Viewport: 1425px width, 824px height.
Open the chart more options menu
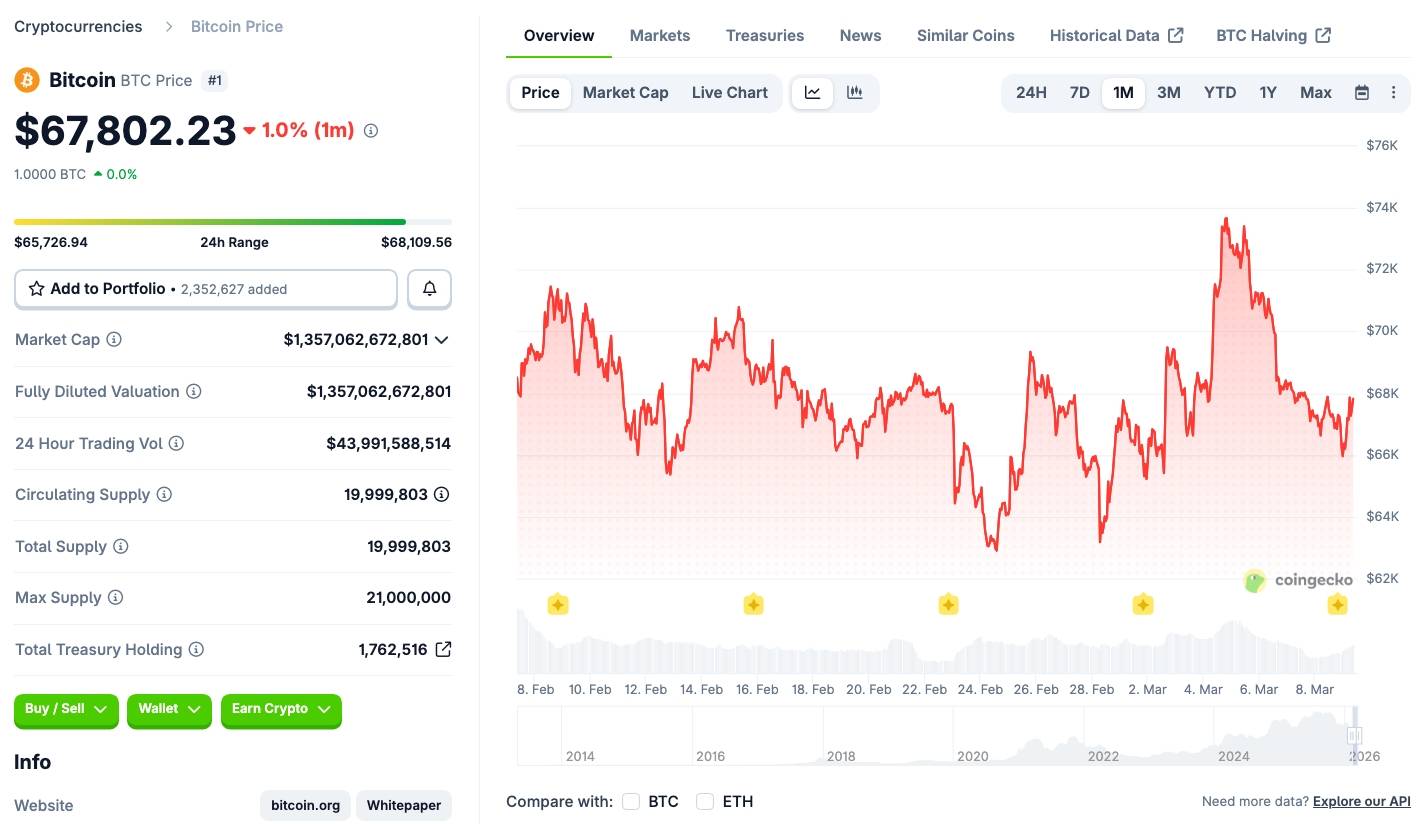point(1393,93)
